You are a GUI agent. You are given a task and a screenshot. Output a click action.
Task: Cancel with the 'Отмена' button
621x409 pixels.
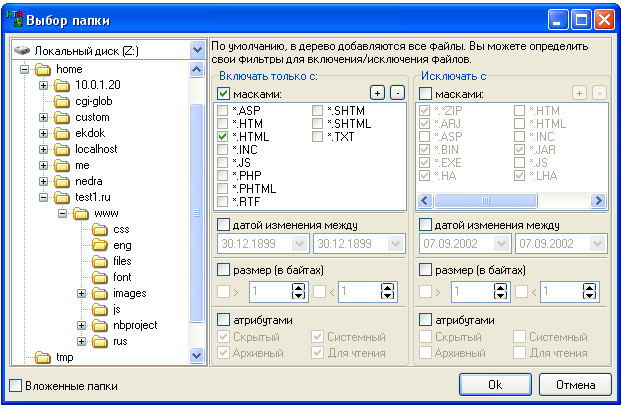[x=575, y=384]
